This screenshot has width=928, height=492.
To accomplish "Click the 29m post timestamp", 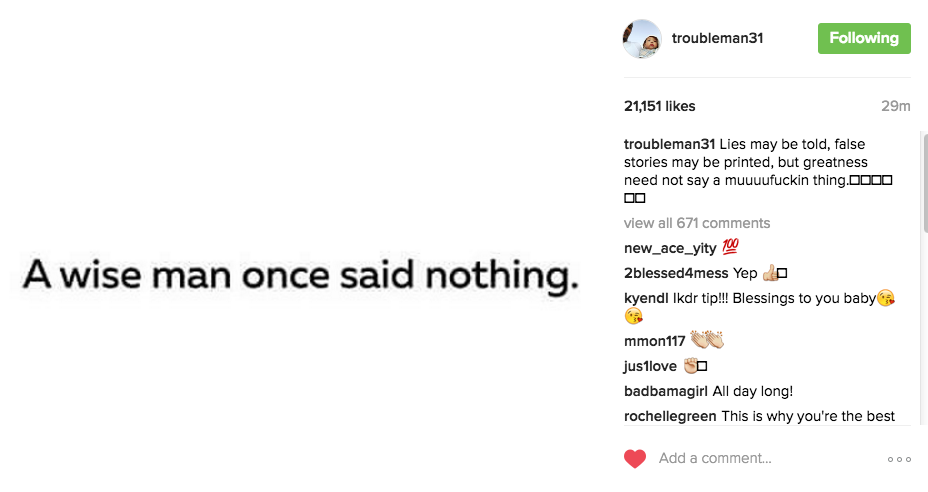I will pos(895,106).
